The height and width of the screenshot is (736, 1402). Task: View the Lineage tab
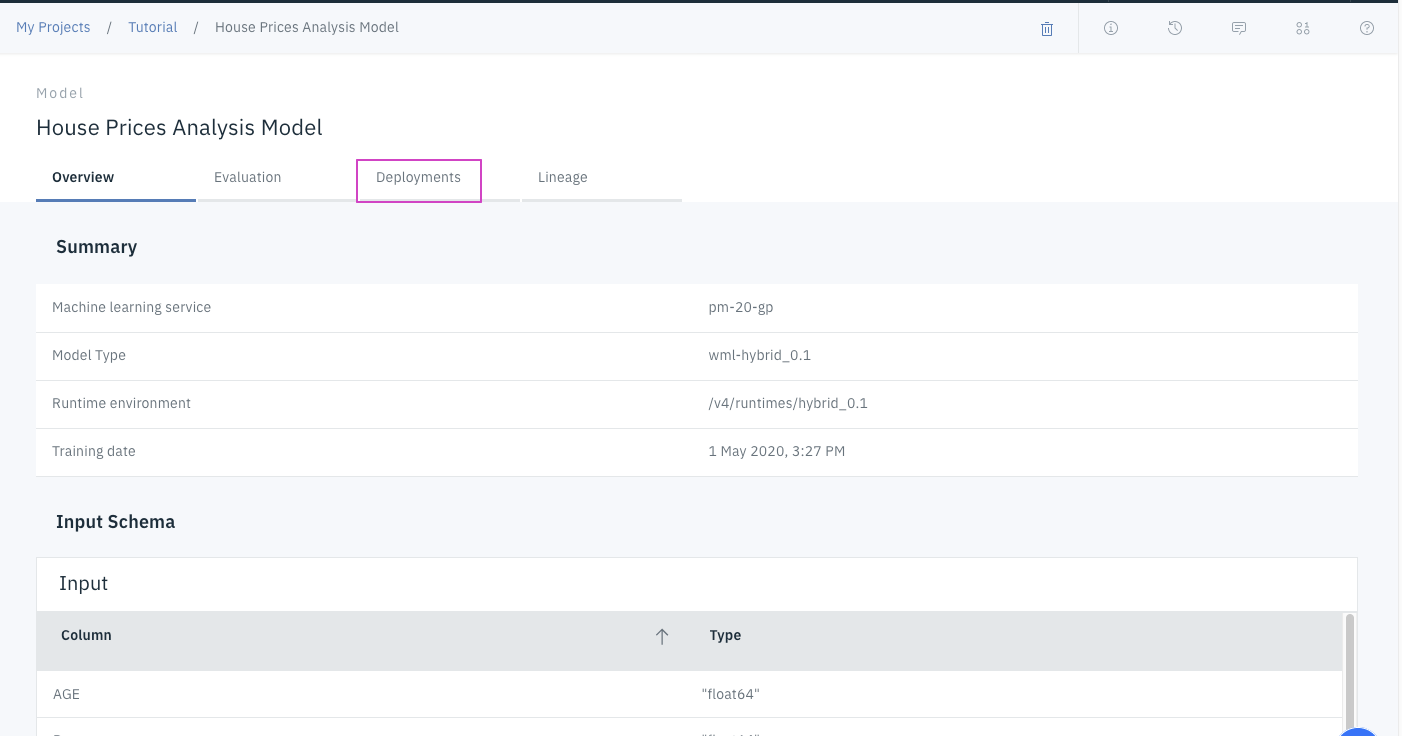coord(602,178)
